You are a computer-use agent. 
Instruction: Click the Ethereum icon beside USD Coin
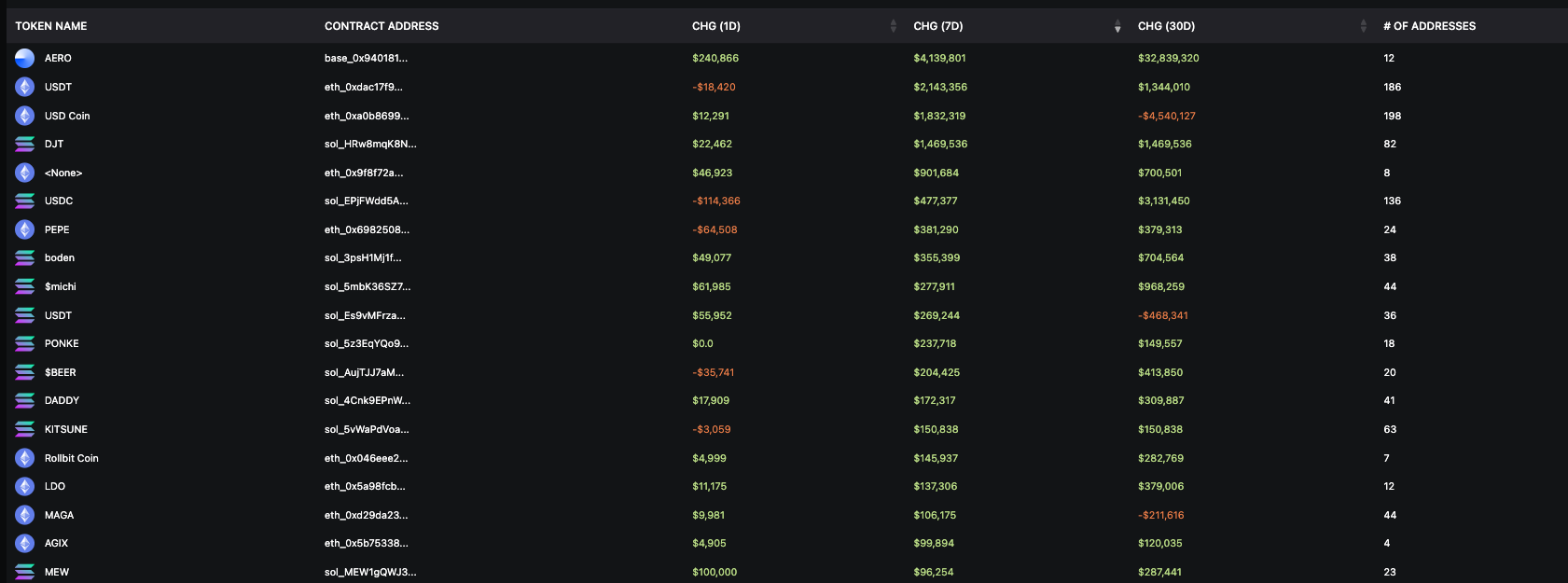point(25,116)
